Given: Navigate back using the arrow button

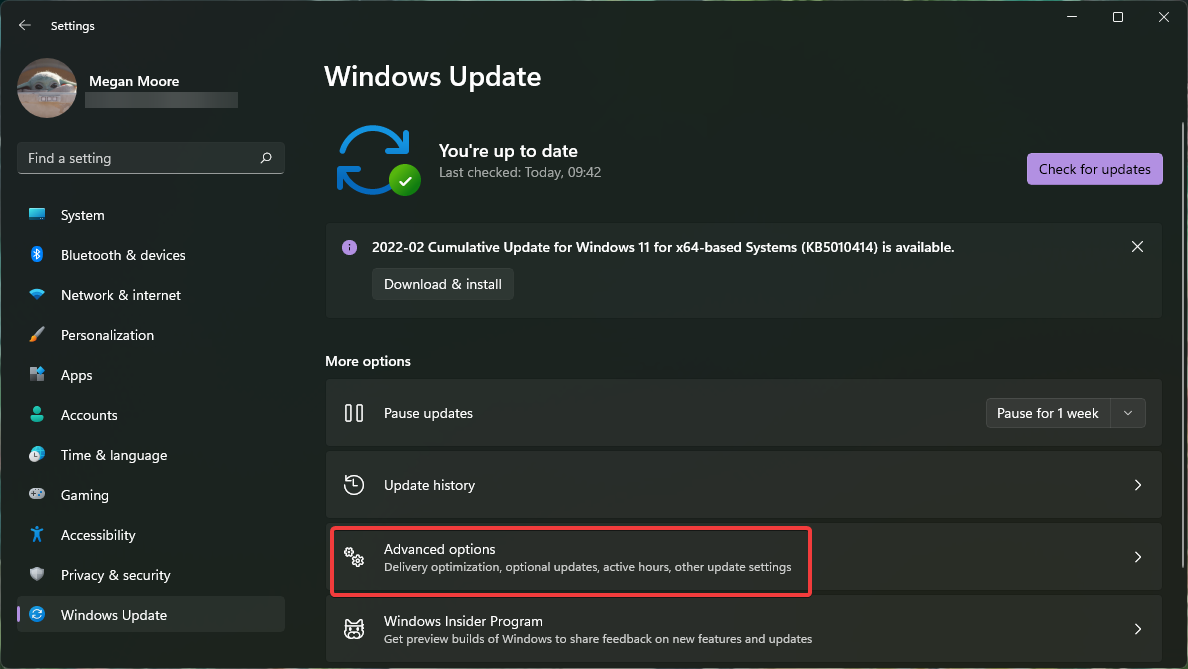Looking at the screenshot, I should (24, 25).
